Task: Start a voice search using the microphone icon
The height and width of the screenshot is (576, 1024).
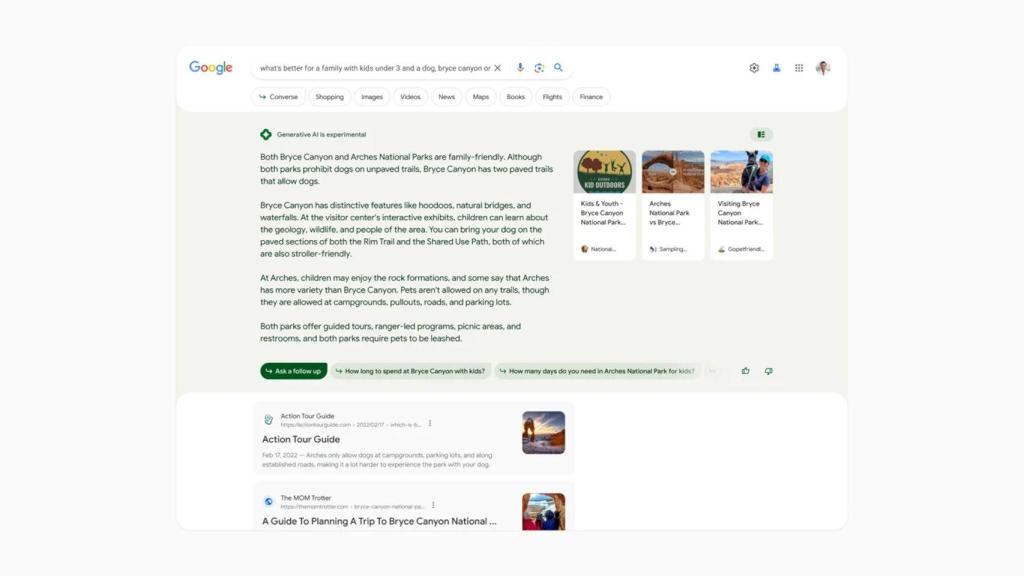Action: (x=520, y=67)
